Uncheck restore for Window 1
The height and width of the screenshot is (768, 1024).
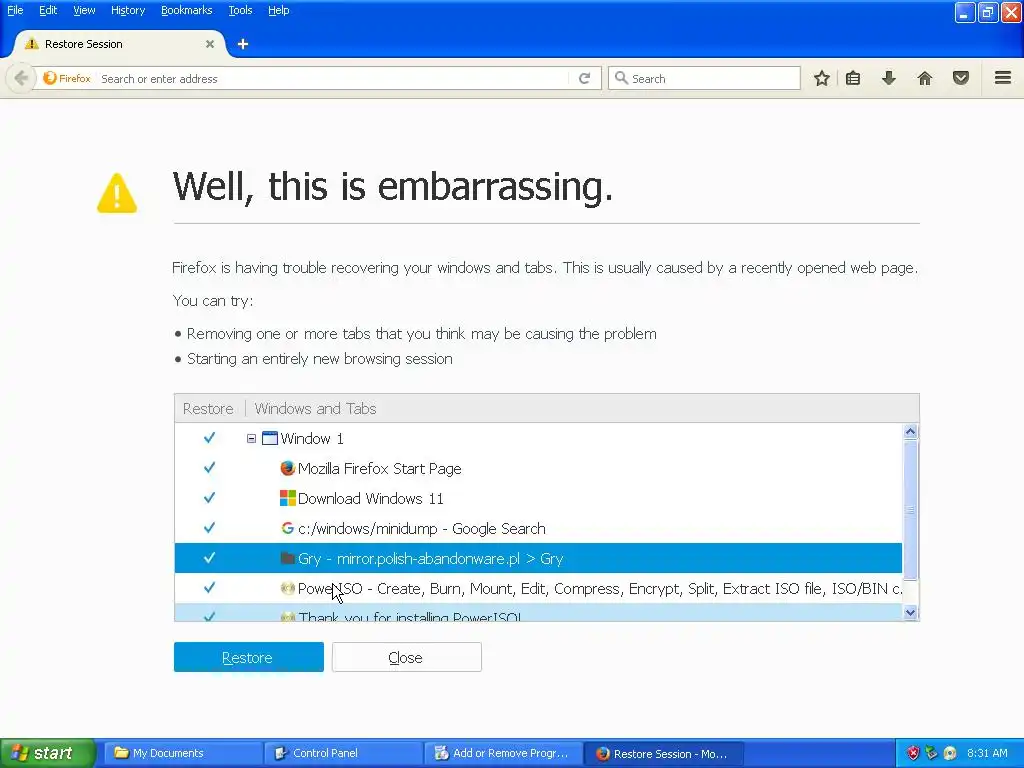coord(209,438)
